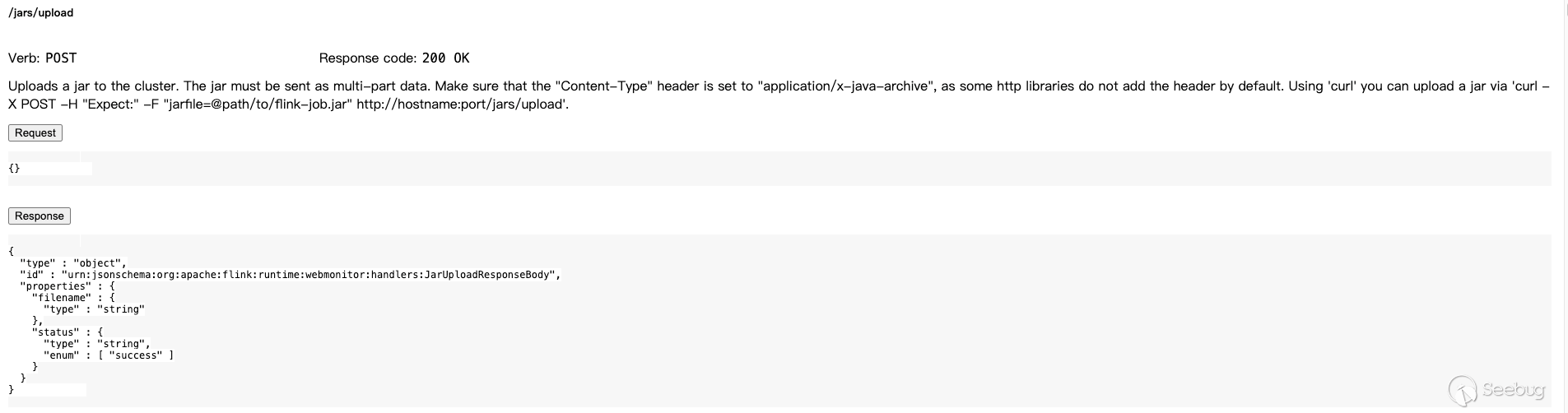
Task: Click the Seebug watermark text
Action: (x=1513, y=390)
